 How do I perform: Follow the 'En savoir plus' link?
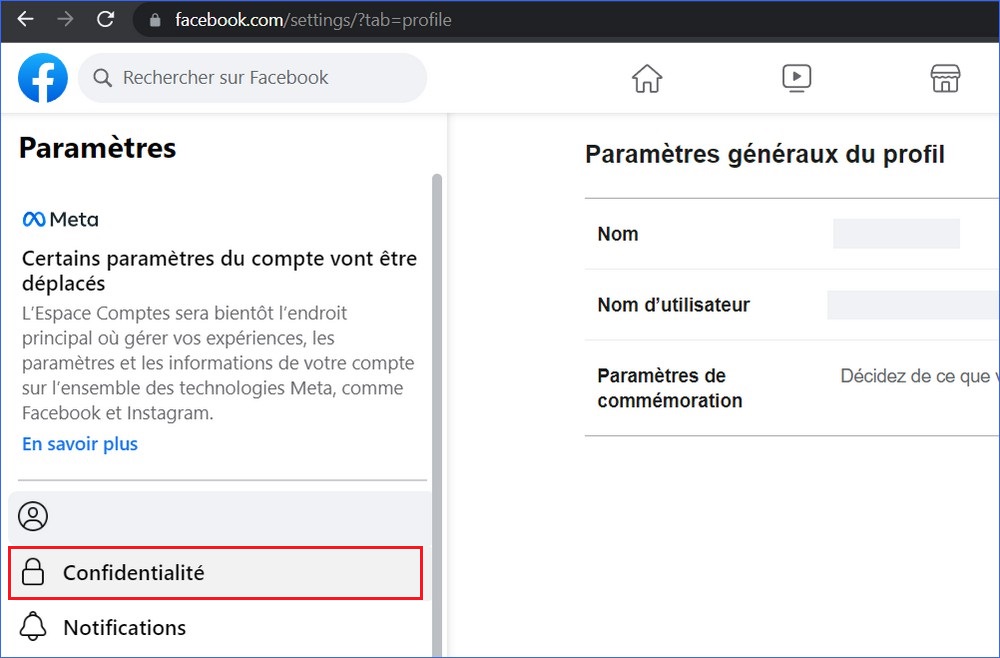point(80,444)
